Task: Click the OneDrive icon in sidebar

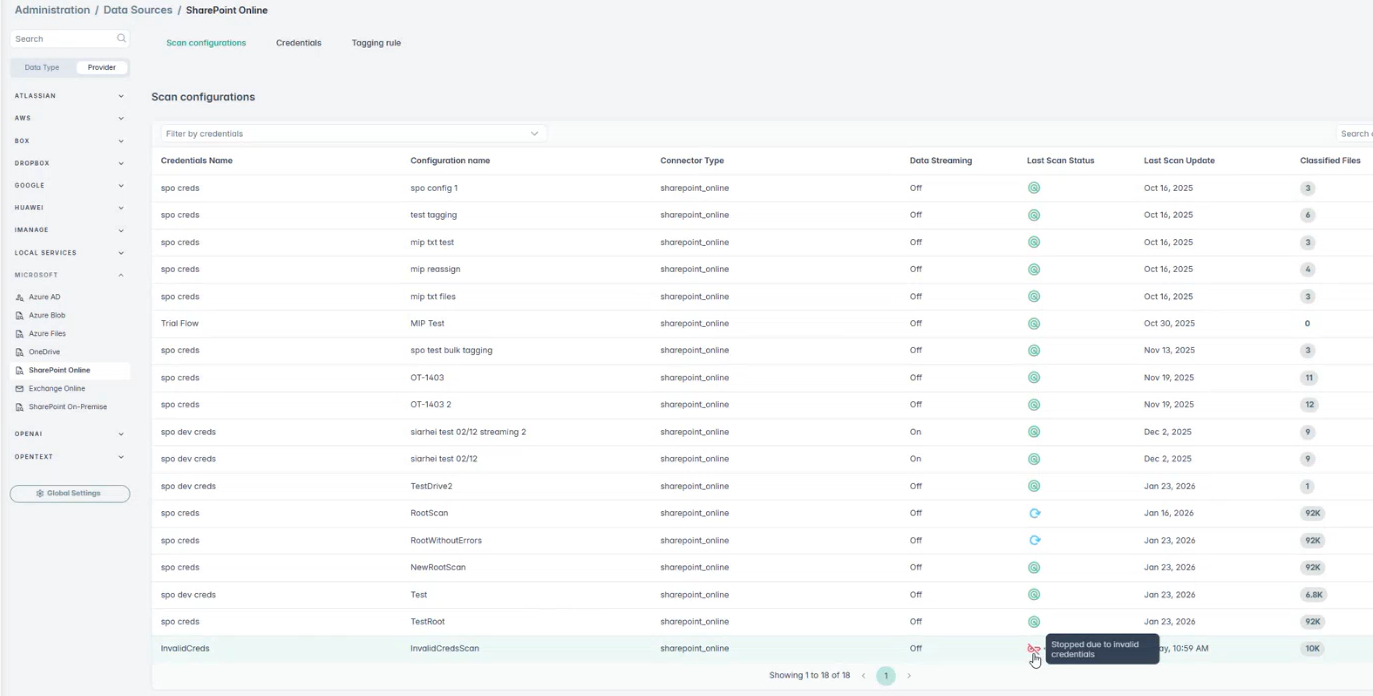Action: coord(20,352)
